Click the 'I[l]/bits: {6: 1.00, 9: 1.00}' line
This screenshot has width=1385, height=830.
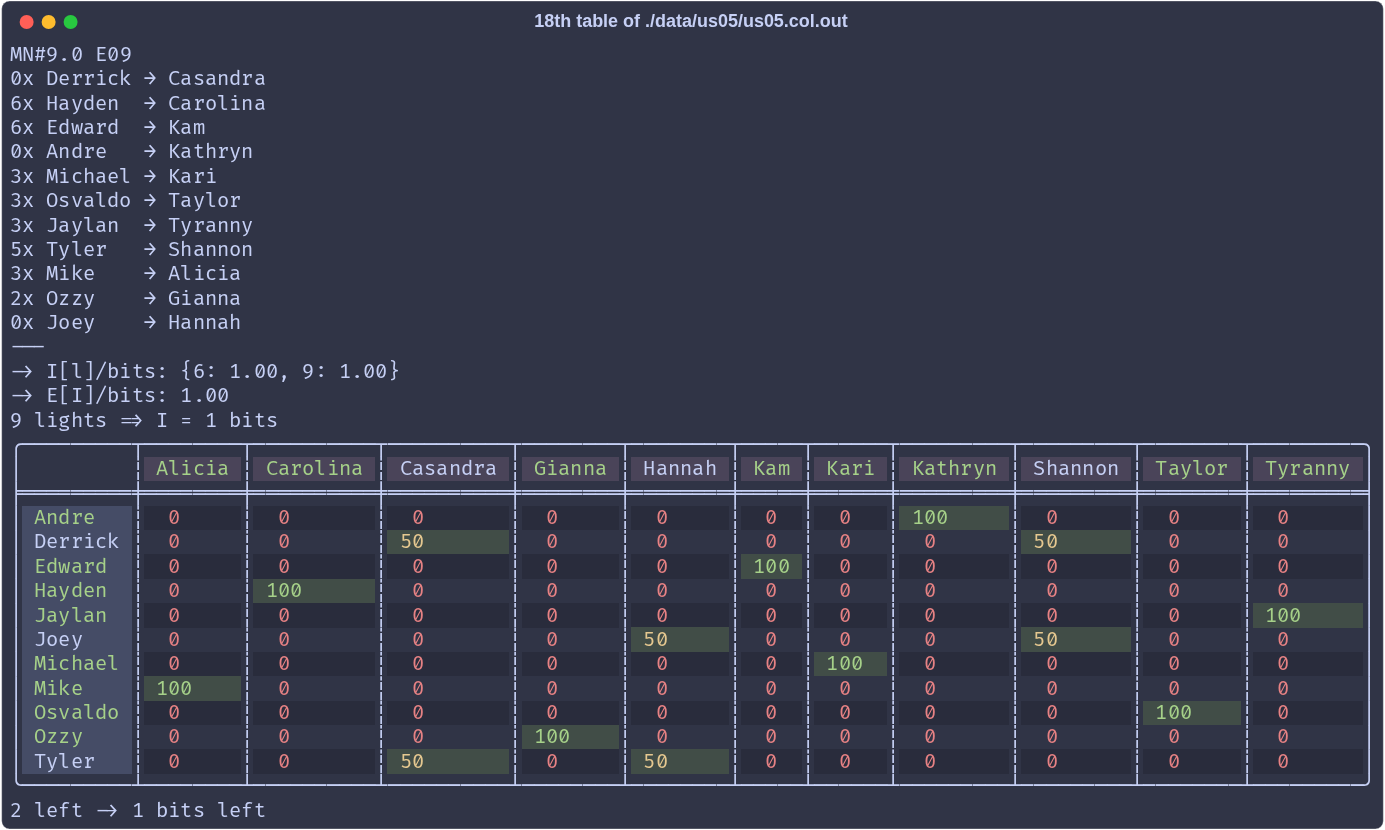[205, 371]
